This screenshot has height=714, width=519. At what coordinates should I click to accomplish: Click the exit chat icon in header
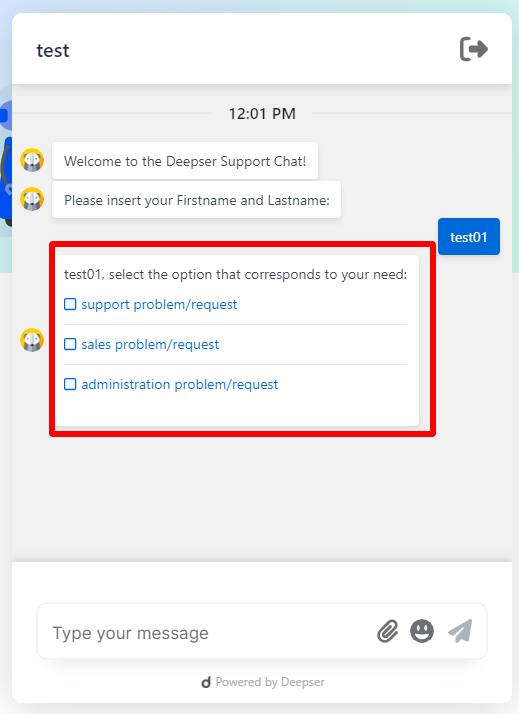[473, 49]
